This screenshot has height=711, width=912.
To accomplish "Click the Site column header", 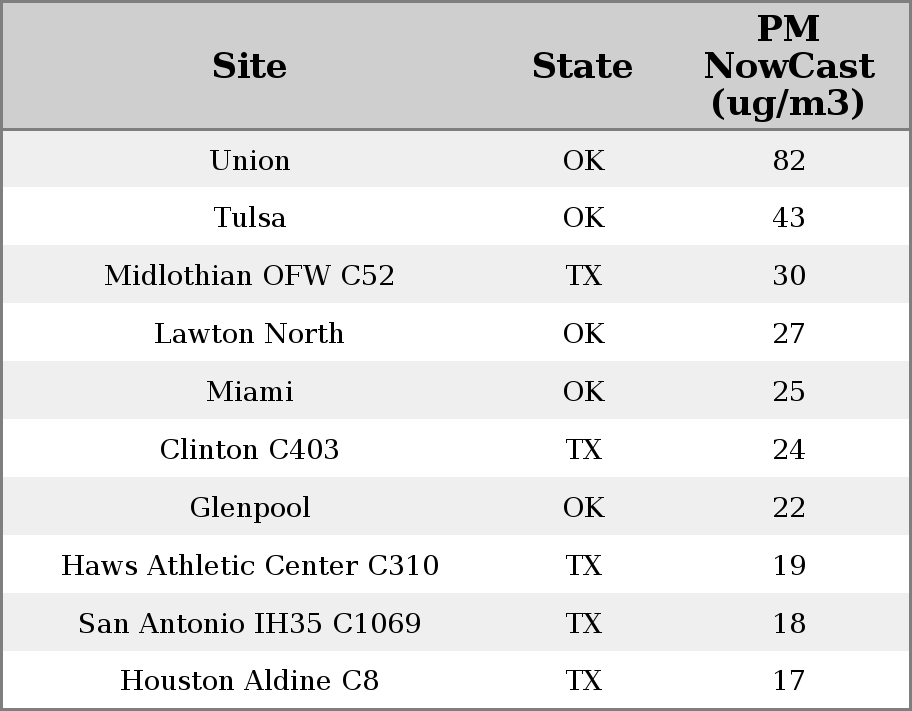I will coord(250,66).
